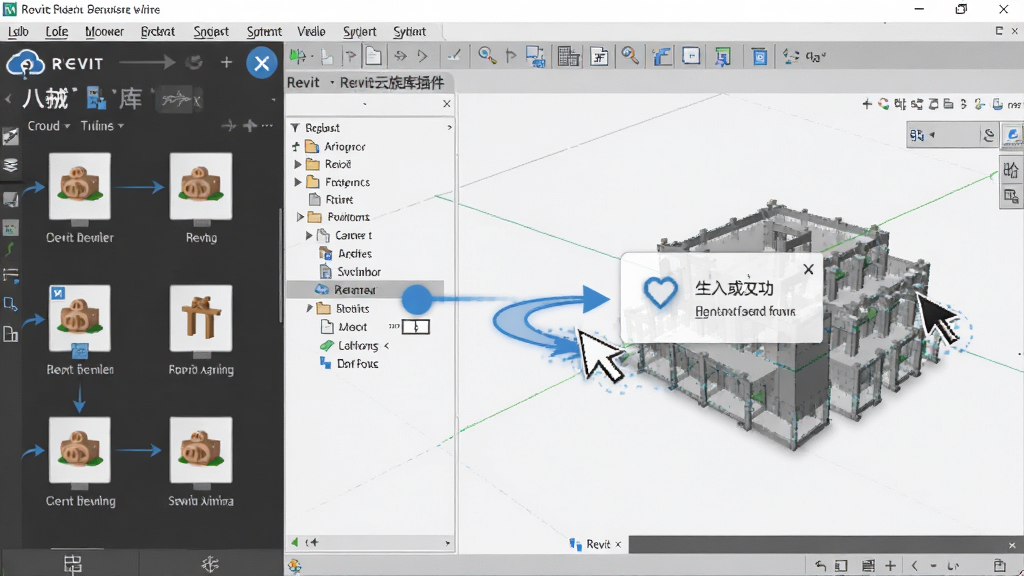Click the layers icon in left sidebar

point(10,165)
